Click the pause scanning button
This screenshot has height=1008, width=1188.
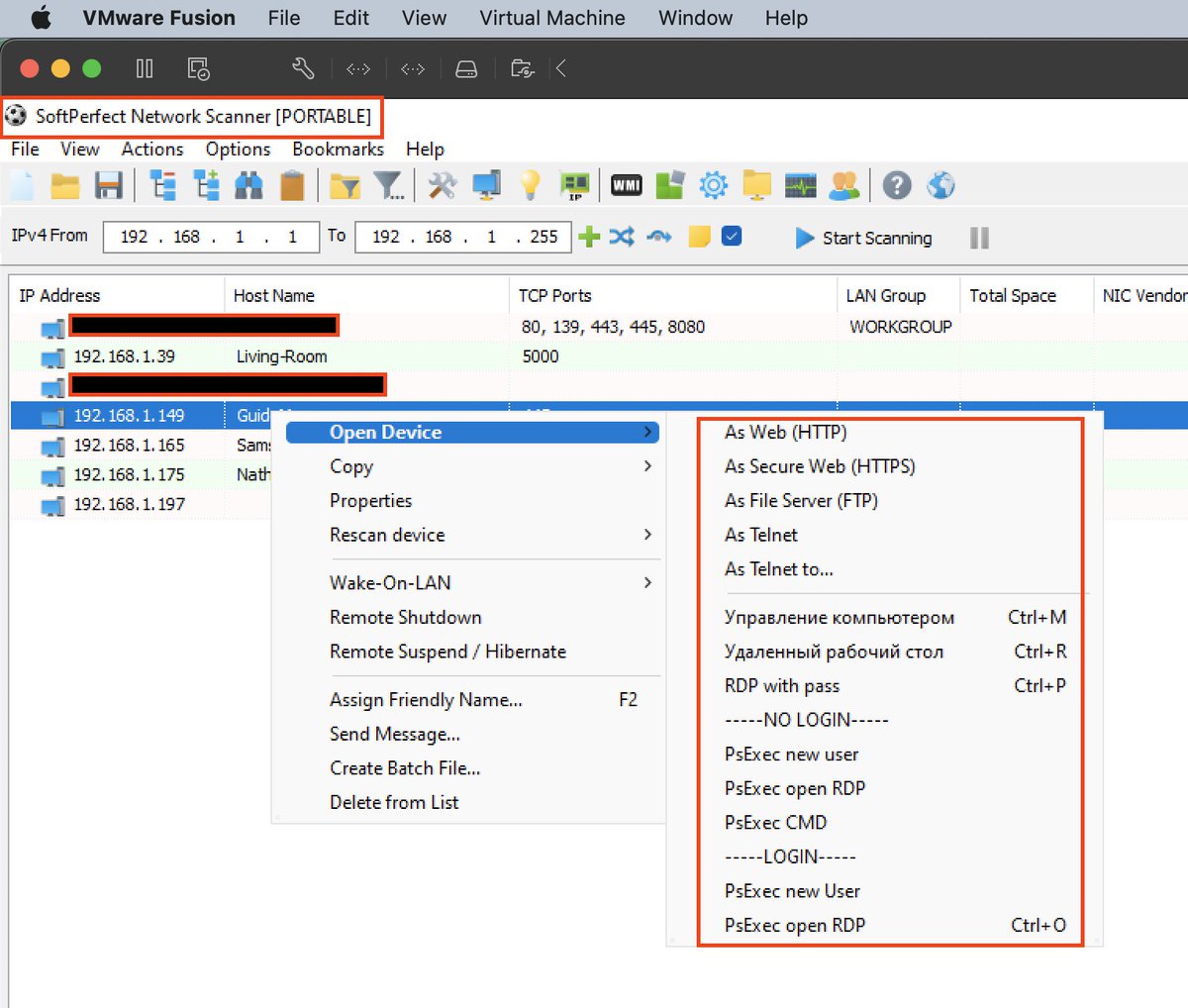click(x=979, y=238)
